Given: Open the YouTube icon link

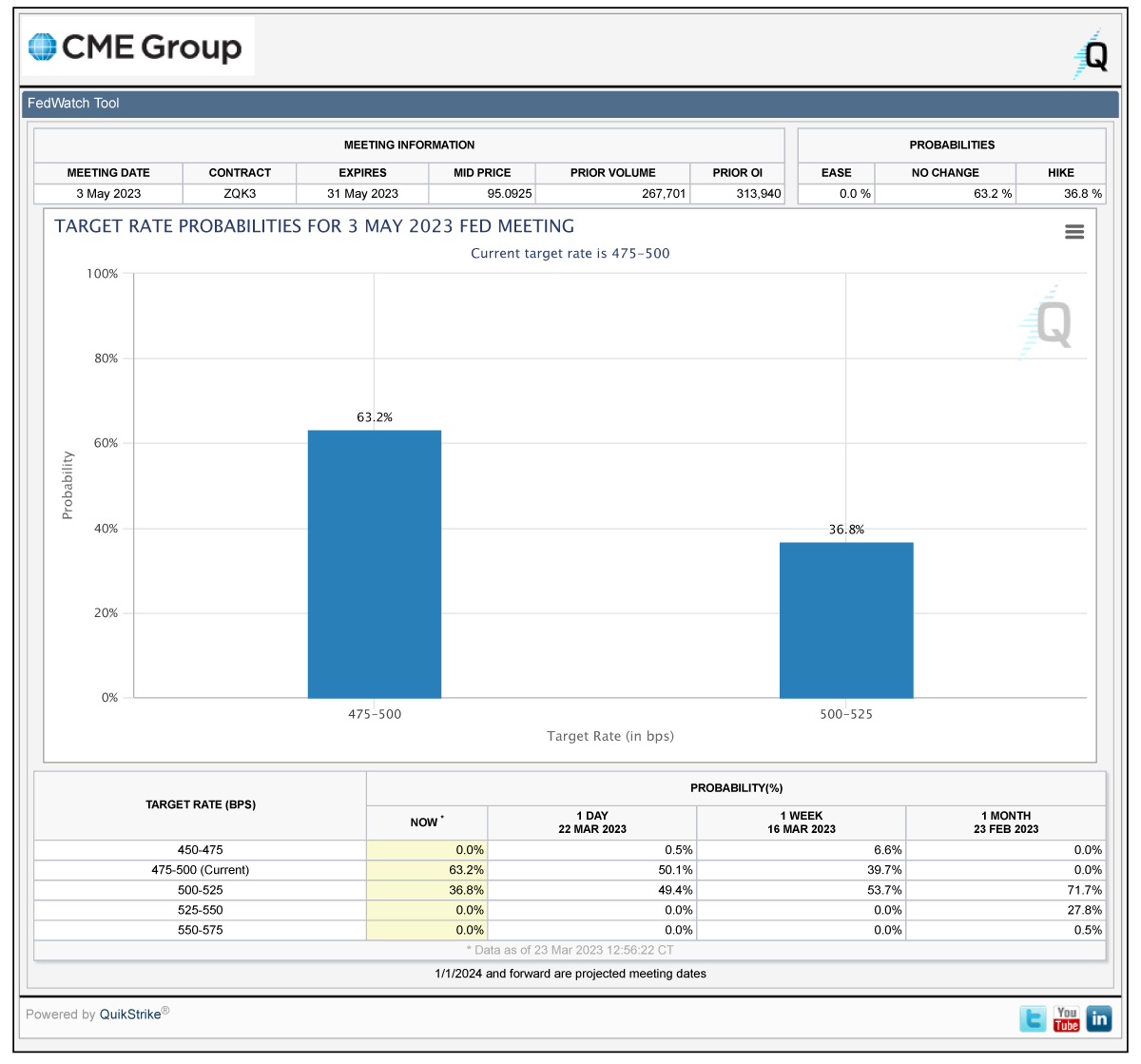Looking at the screenshot, I should (1067, 1018).
